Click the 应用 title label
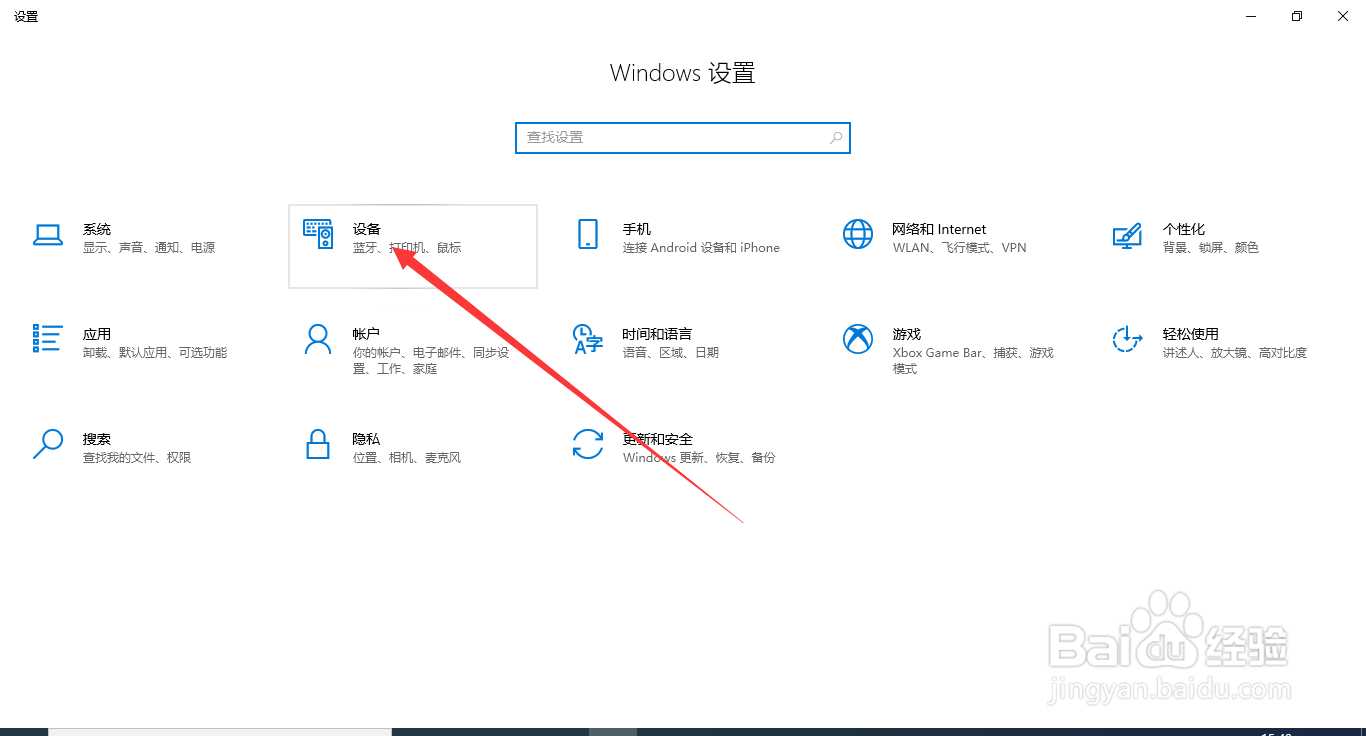Screen dimensions: 1366x736 [97, 334]
